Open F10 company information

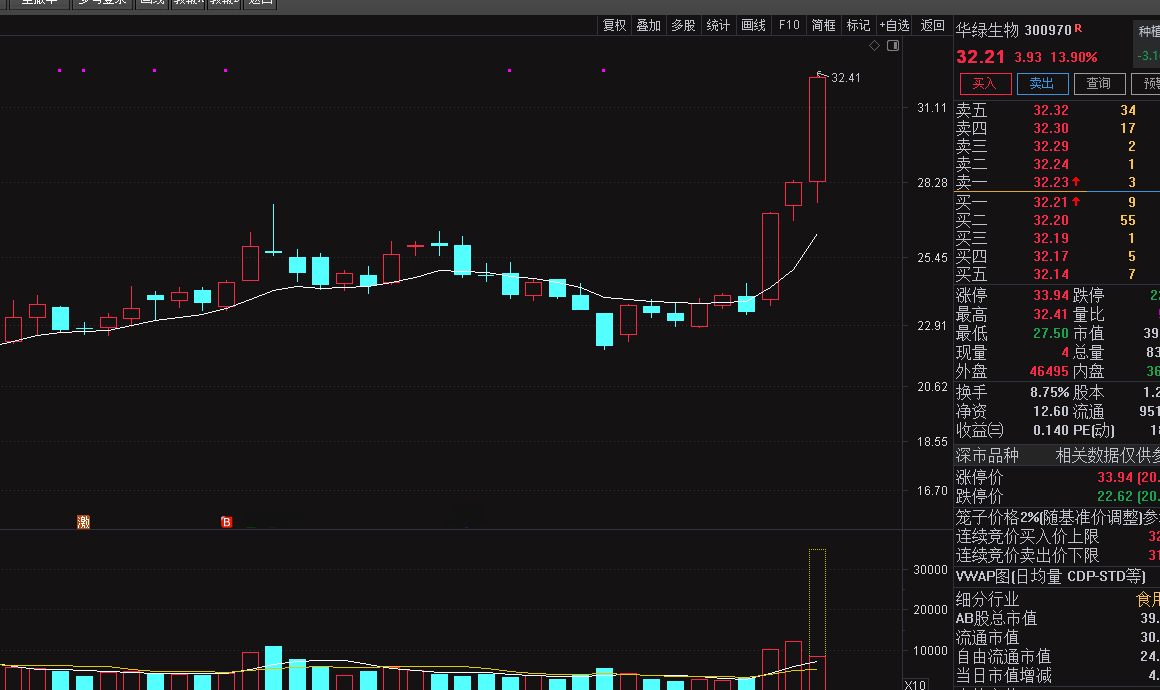[x=789, y=25]
